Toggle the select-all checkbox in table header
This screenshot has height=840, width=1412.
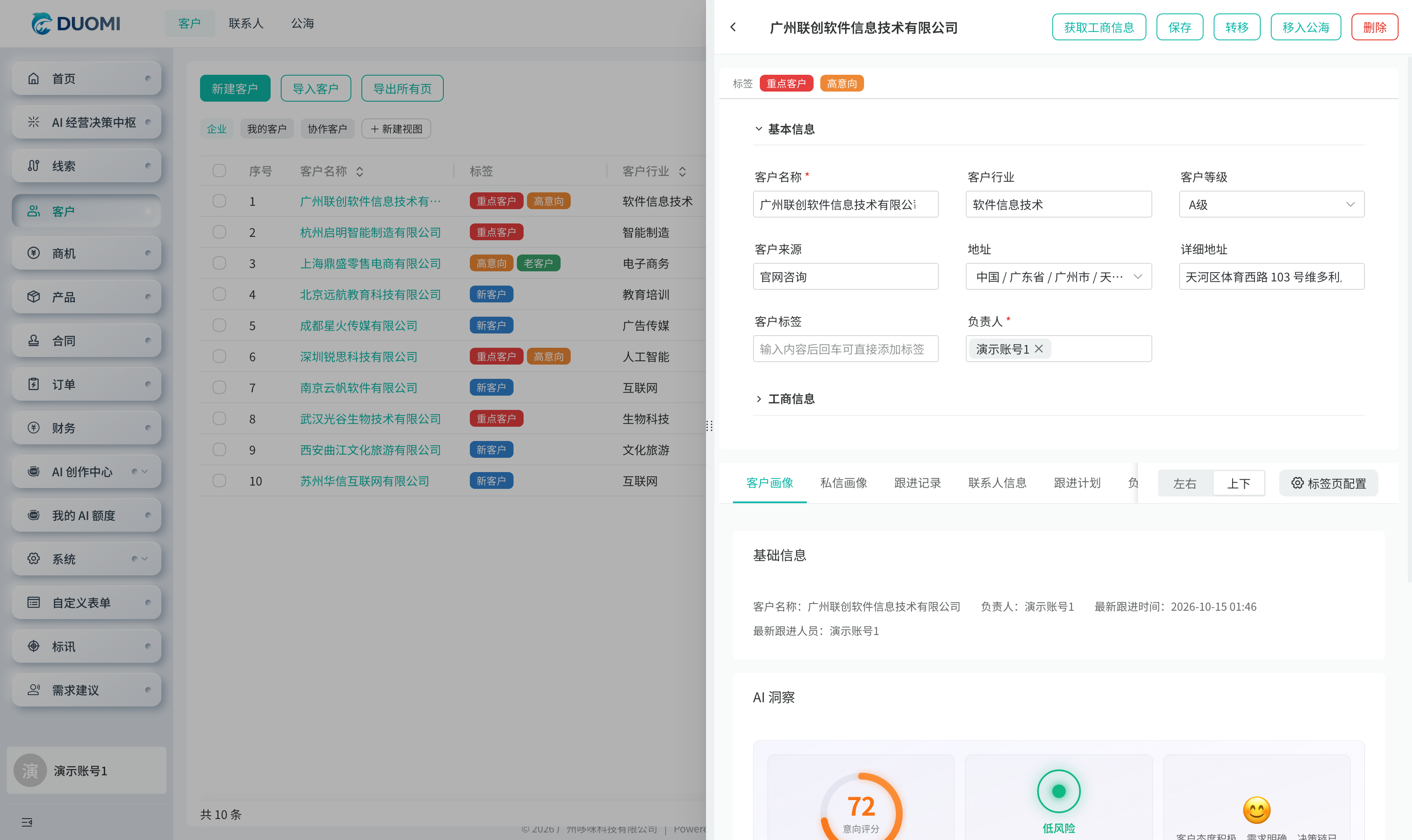click(x=219, y=171)
